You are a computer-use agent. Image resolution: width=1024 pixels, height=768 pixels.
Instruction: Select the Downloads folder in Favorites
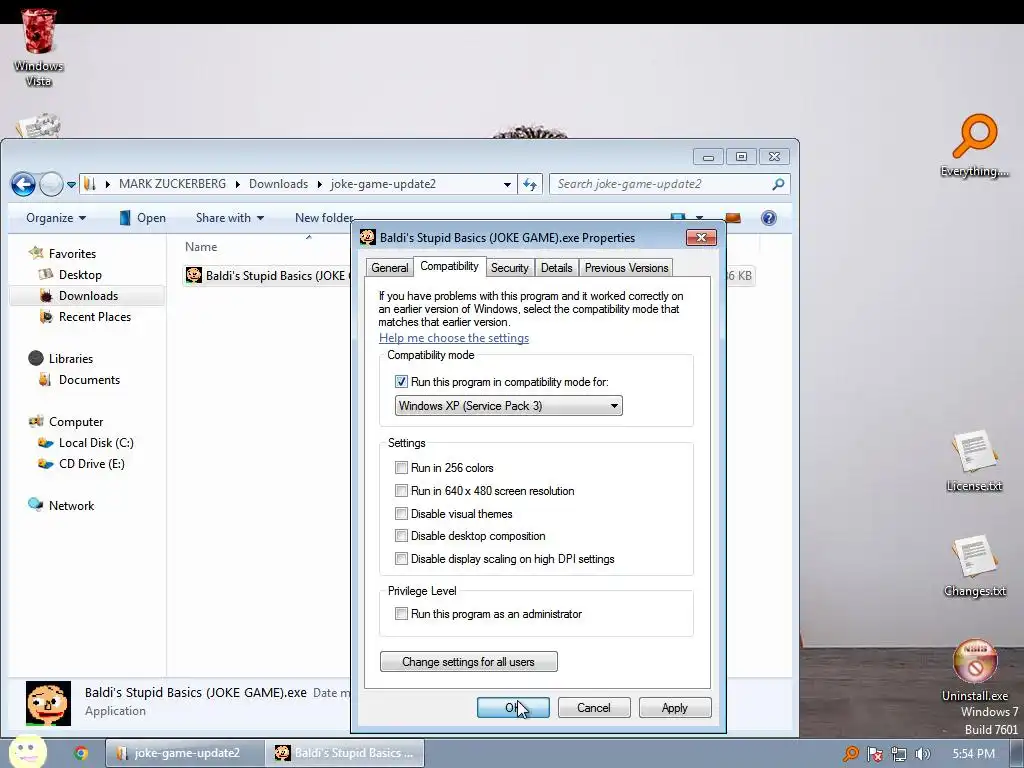pyautogui.click(x=88, y=296)
